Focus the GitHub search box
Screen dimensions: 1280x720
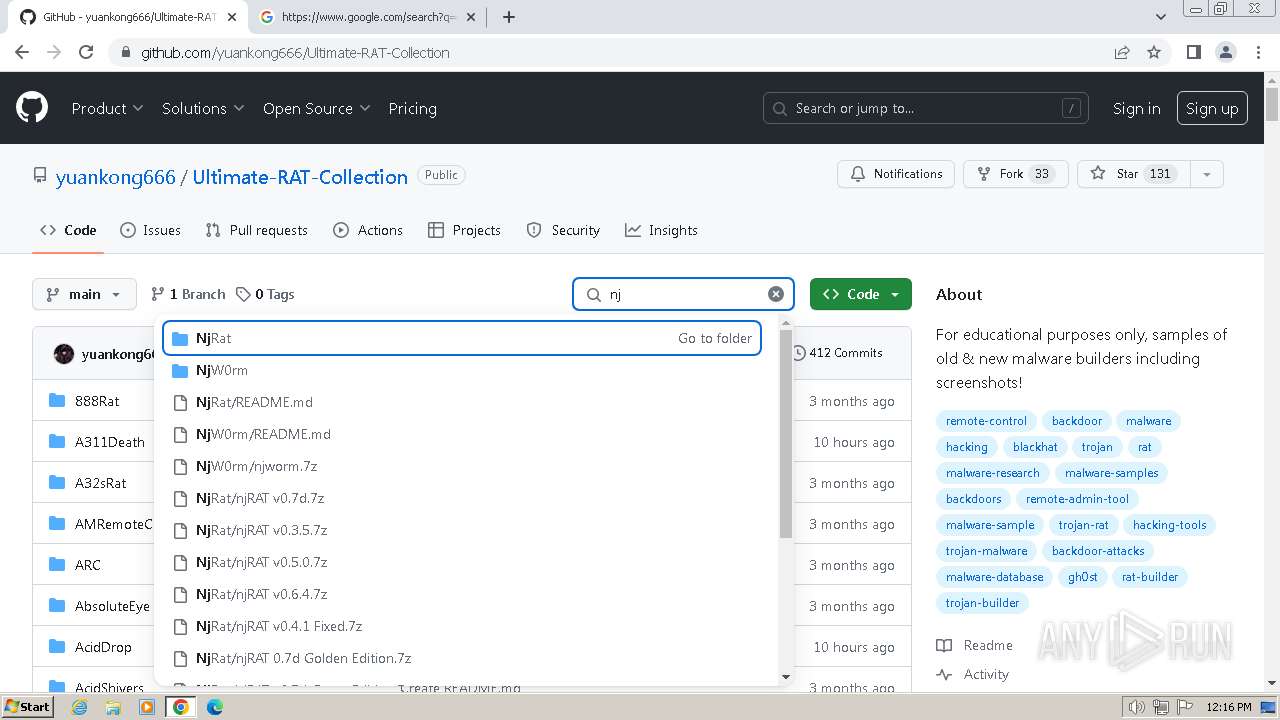[925, 108]
